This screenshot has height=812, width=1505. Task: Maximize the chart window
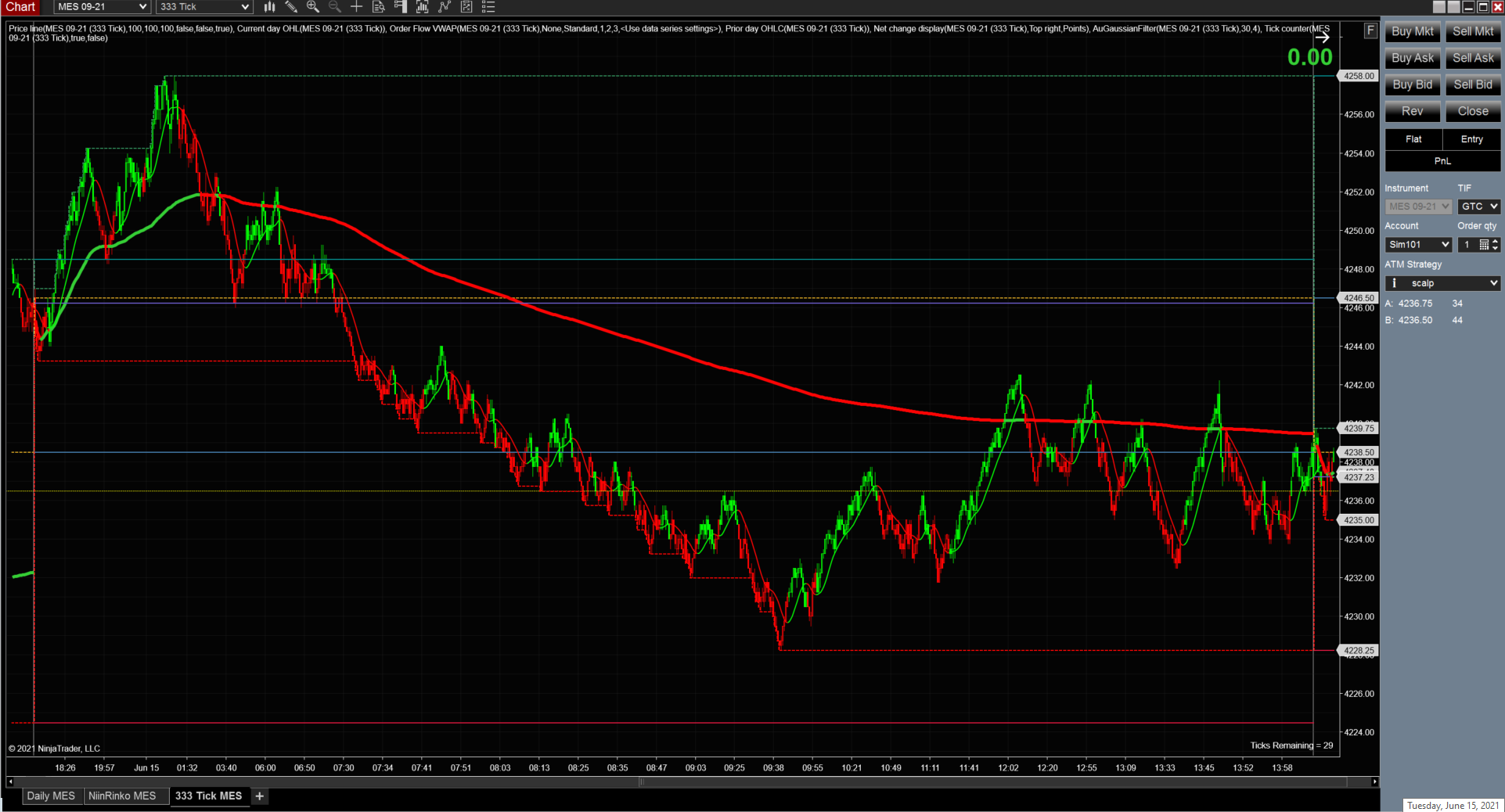click(1483, 7)
